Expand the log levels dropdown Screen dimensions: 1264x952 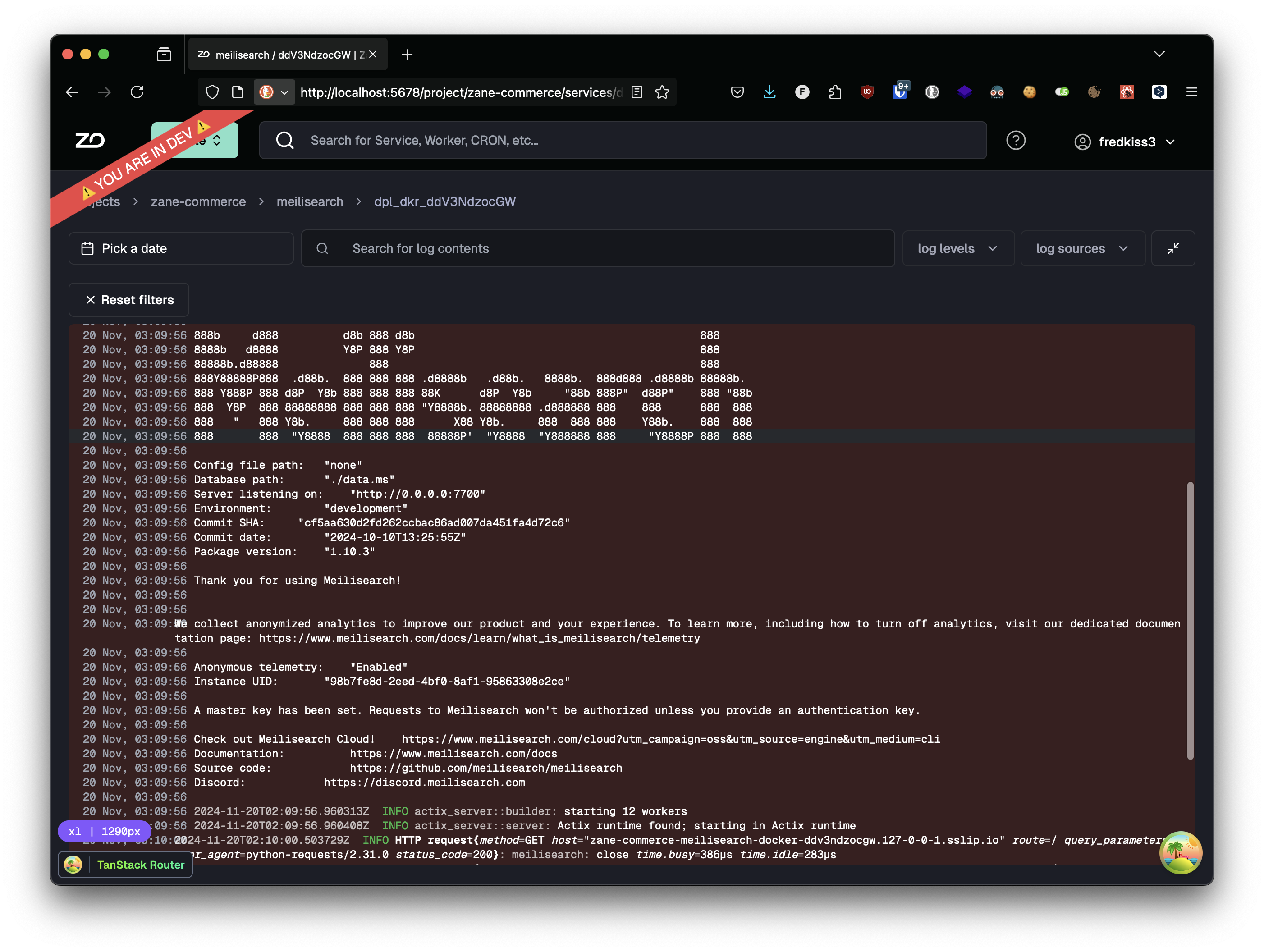(x=958, y=248)
